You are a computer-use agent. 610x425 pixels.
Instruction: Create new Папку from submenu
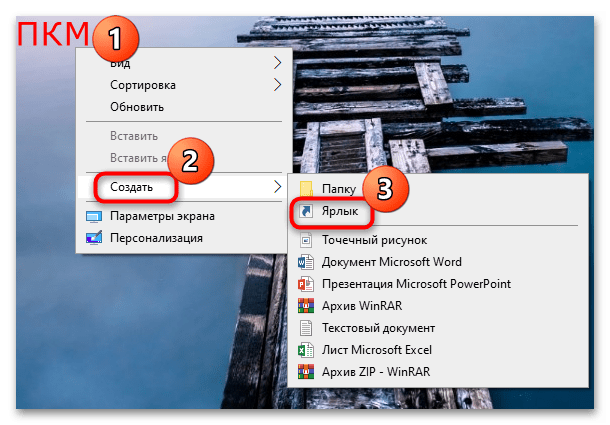tap(438, 189)
